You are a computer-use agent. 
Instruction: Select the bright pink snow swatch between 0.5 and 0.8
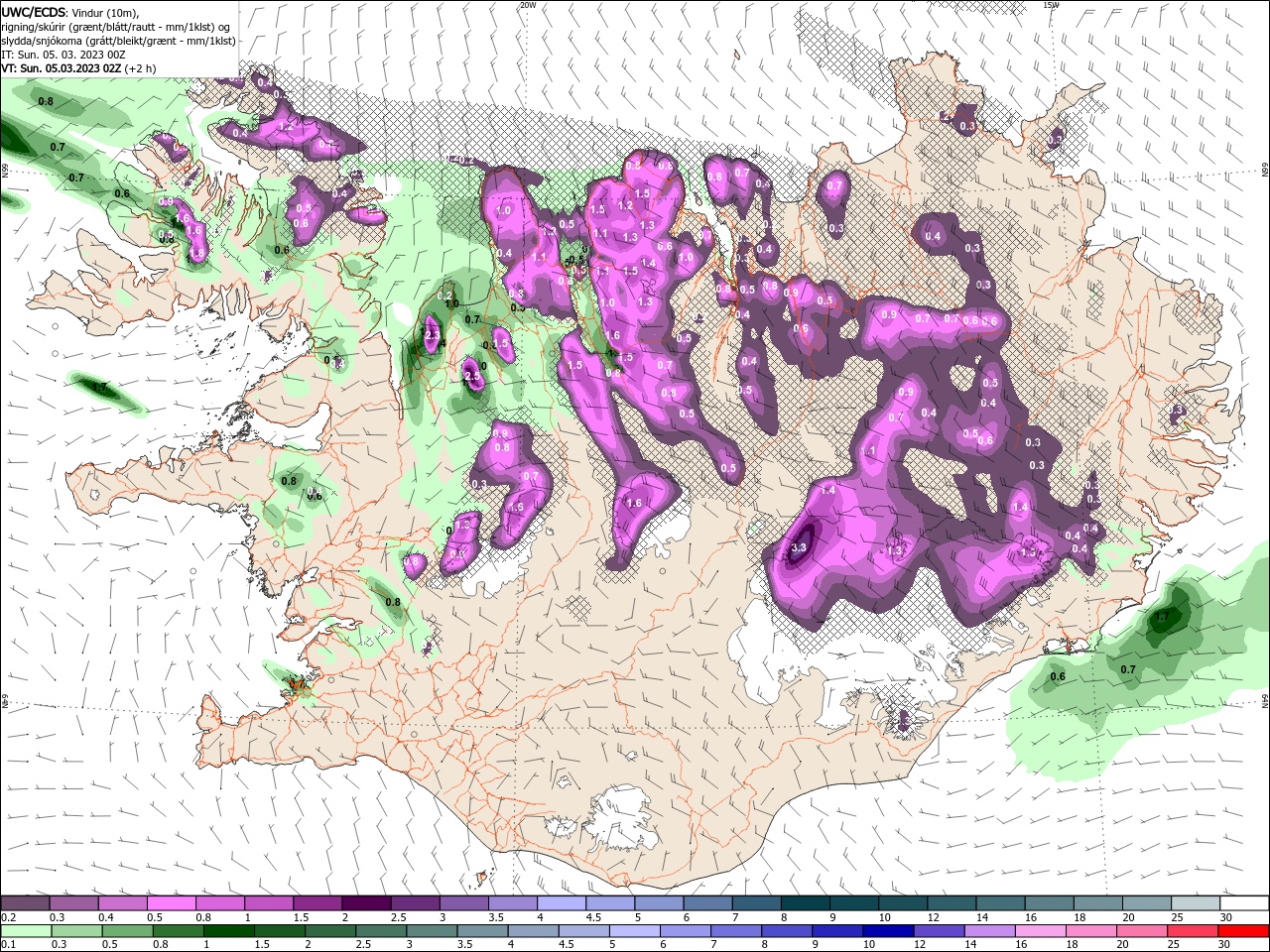pos(171,903)
